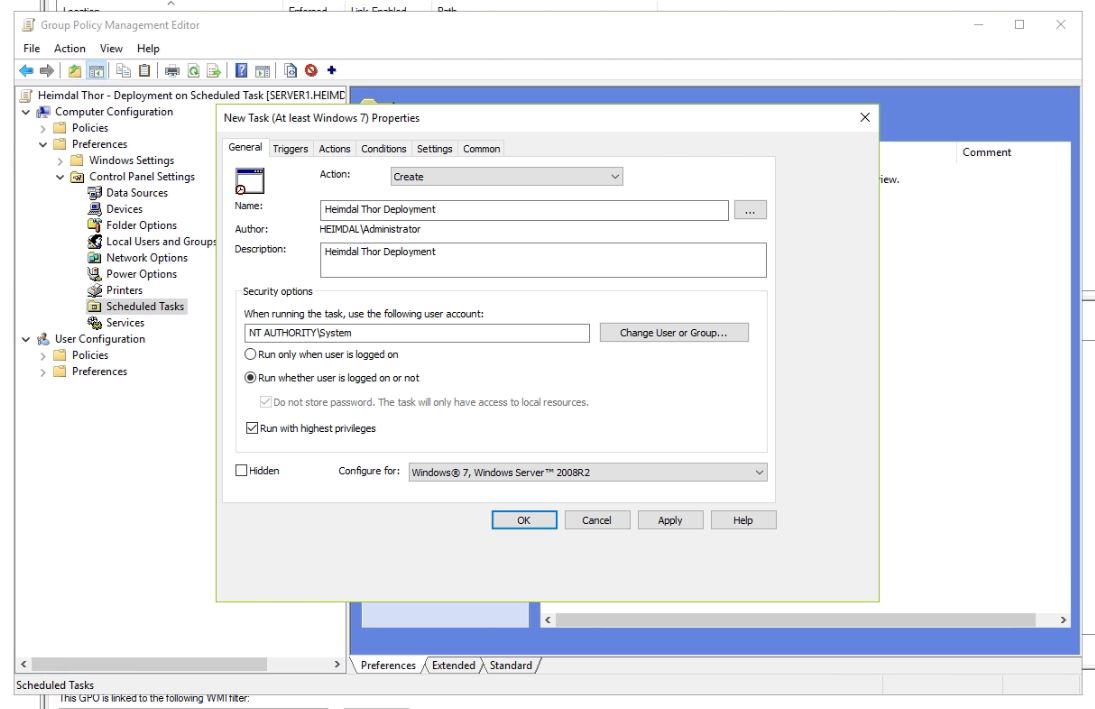Open the Print icon in the toolbar
Screen dimensions: 1095x709
[x=172, y=70]
